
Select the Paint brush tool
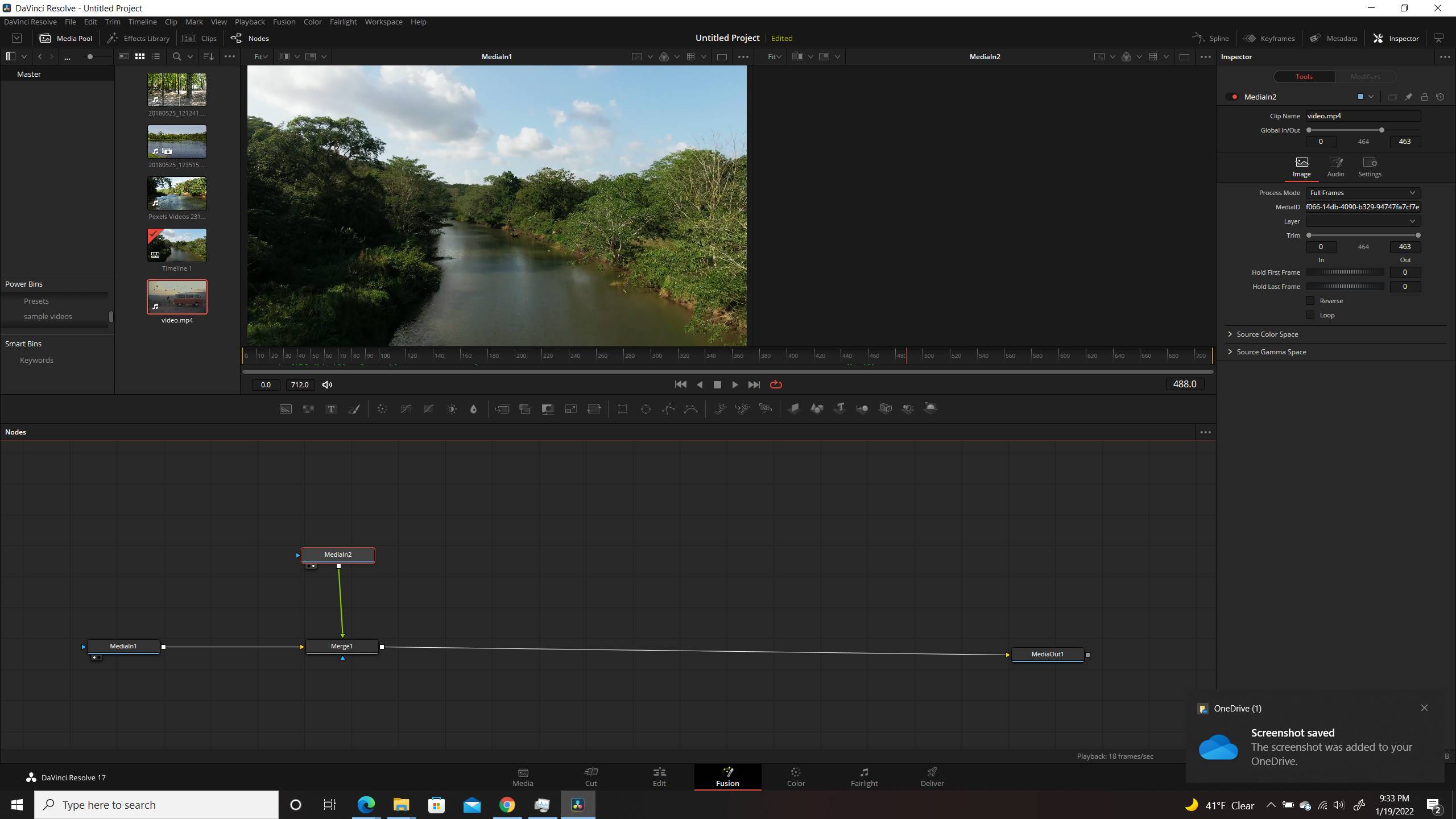tap(354, 408)
